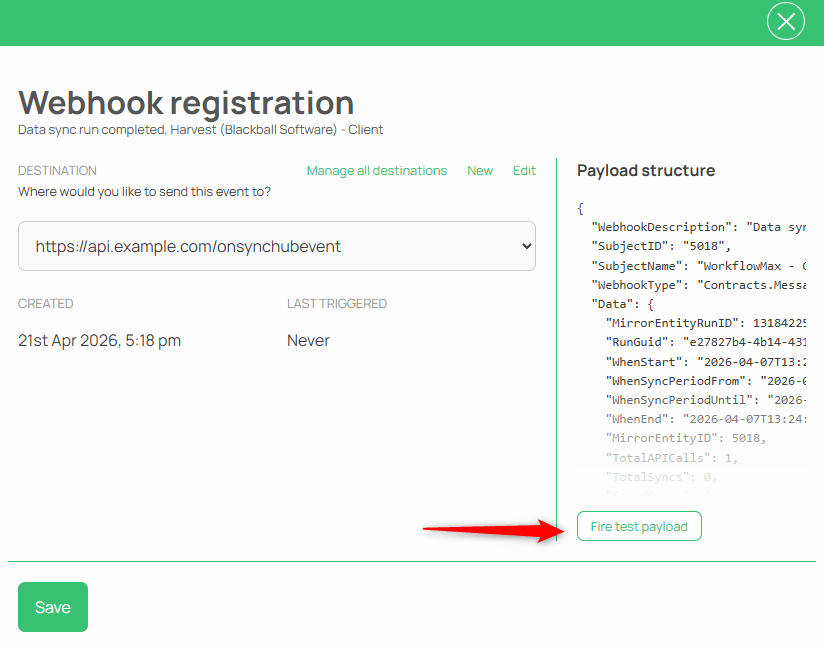Close the Webhook registration dialog
Screen dimensions: 824x647
point(785,22)
